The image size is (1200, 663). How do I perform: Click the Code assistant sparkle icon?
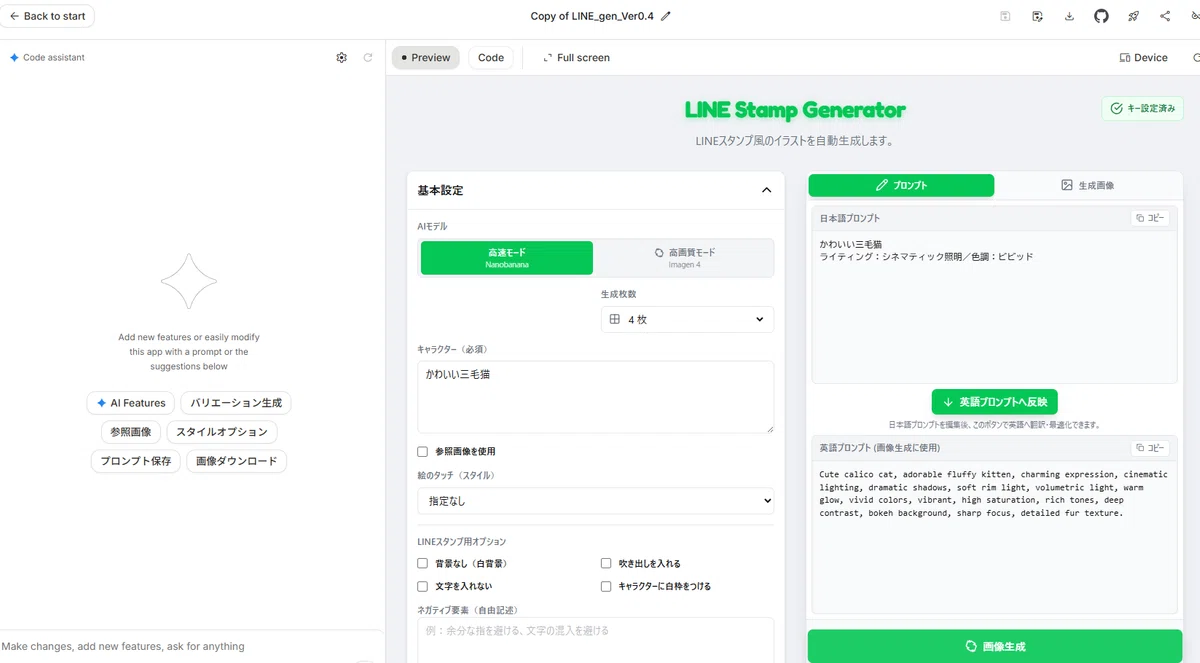pyautogui.click(x=14, y=58)
